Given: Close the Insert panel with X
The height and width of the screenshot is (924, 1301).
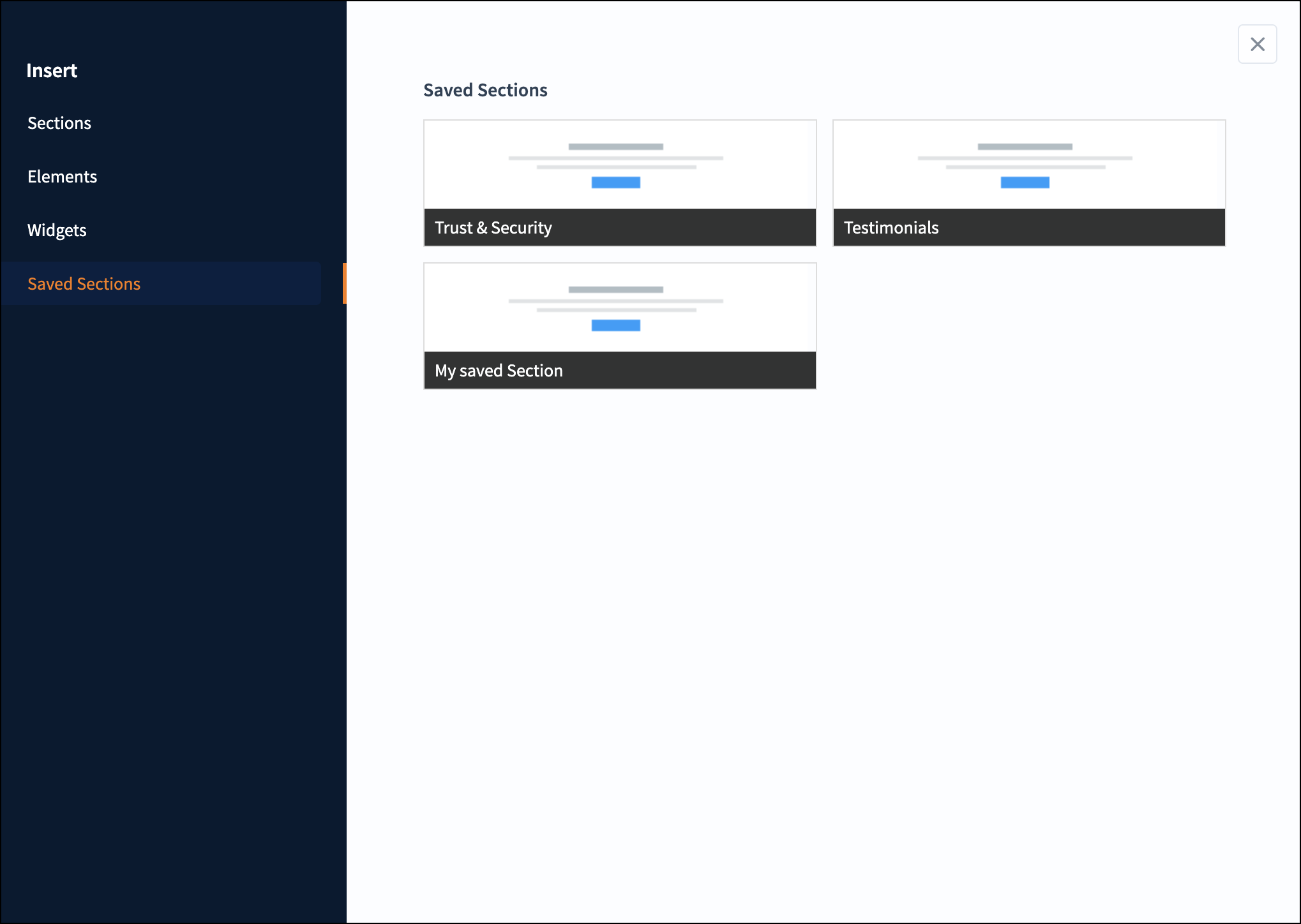Looking at the screenshot, I should tap(1257, 44).
